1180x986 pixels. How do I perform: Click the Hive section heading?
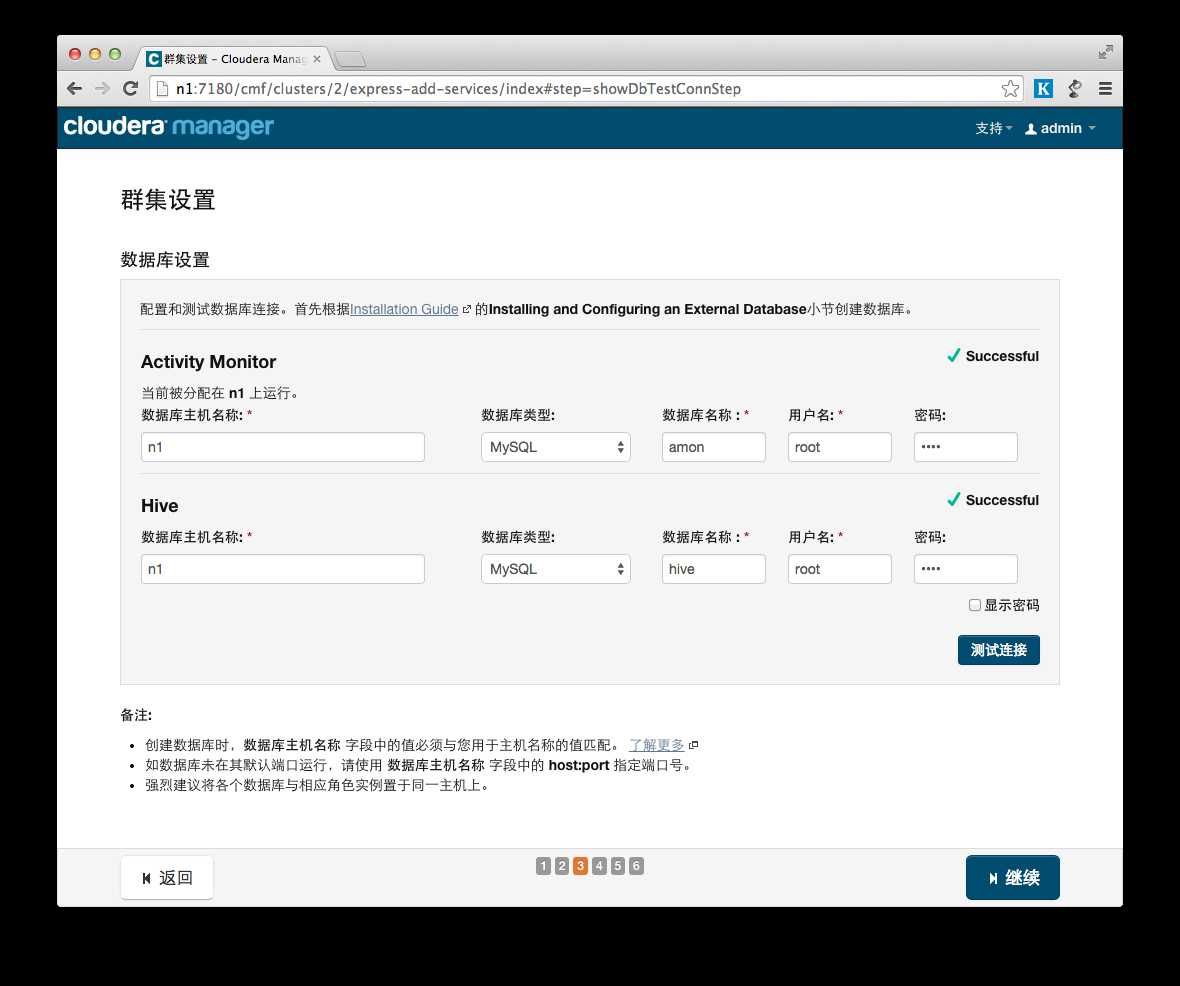pyautogui.click(x=160, y=506)
